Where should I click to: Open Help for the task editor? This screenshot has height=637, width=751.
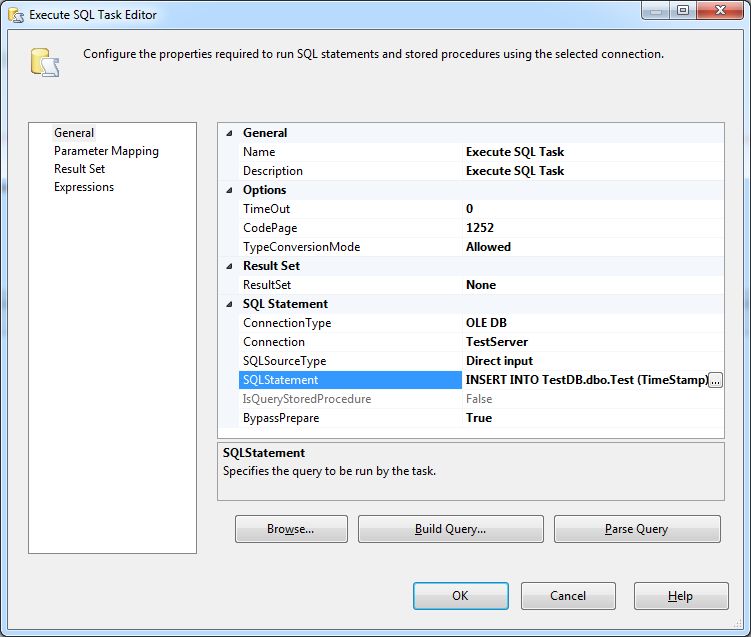click(680, 596)
